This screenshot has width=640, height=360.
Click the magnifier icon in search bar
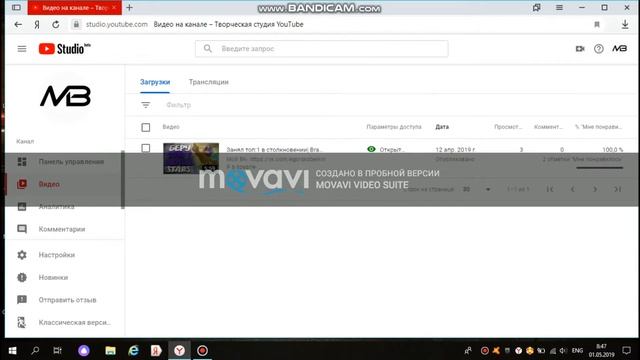tap(208, 49)
